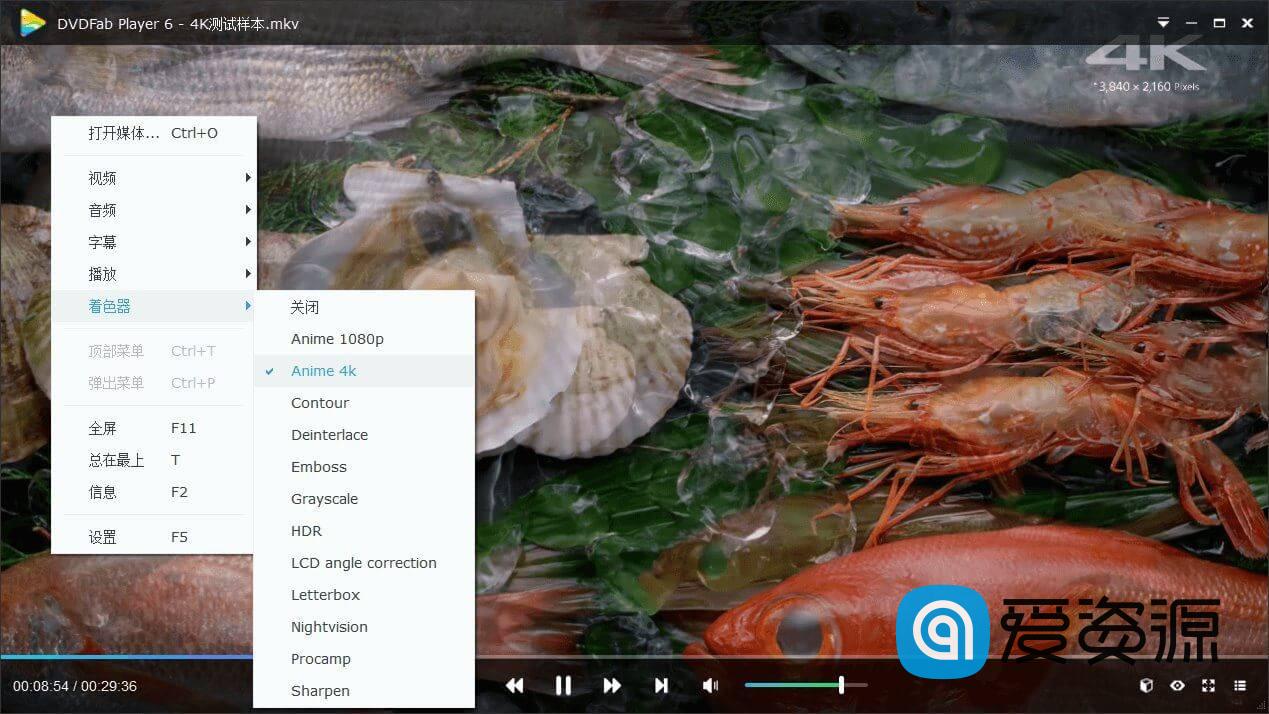This screenshot has width=1269, height=714.
Task: Click the eye icon in control bar
Action: [1178, 685]
